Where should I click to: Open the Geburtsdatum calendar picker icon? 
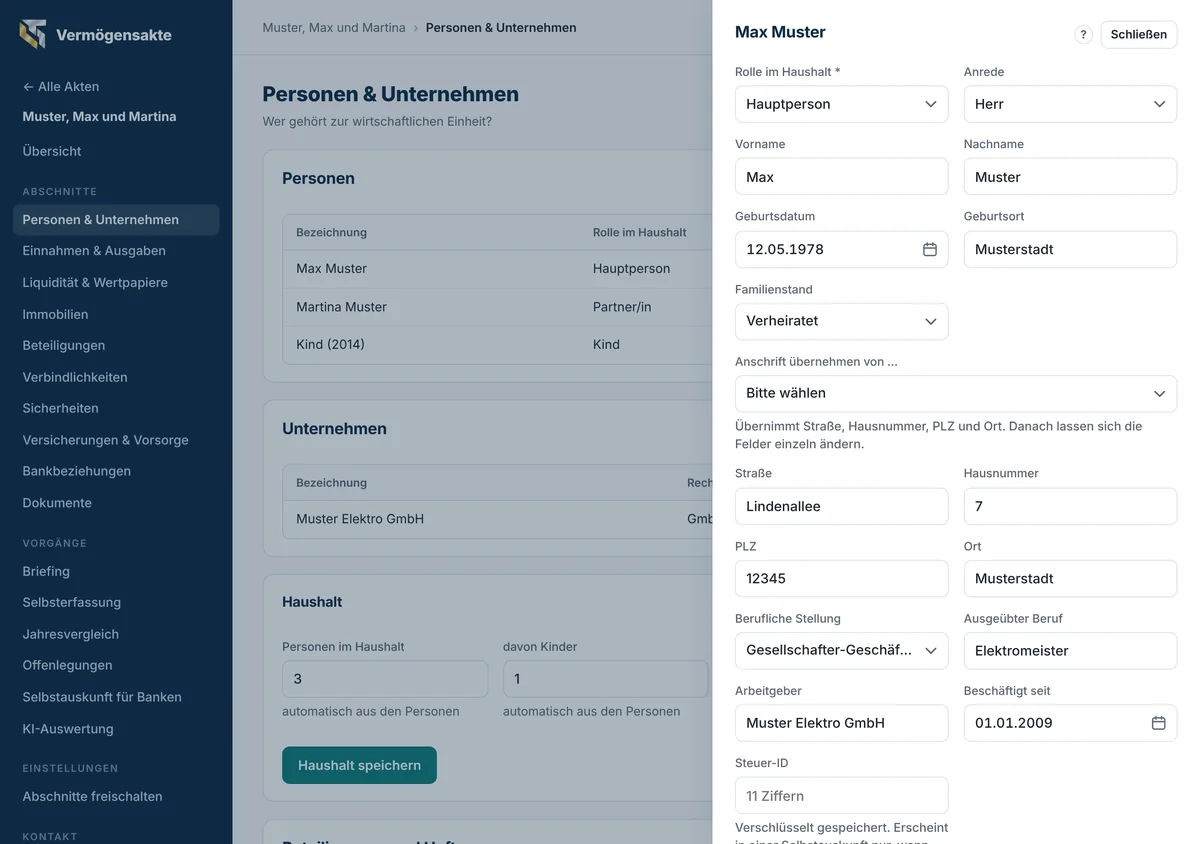pos(929,249)
